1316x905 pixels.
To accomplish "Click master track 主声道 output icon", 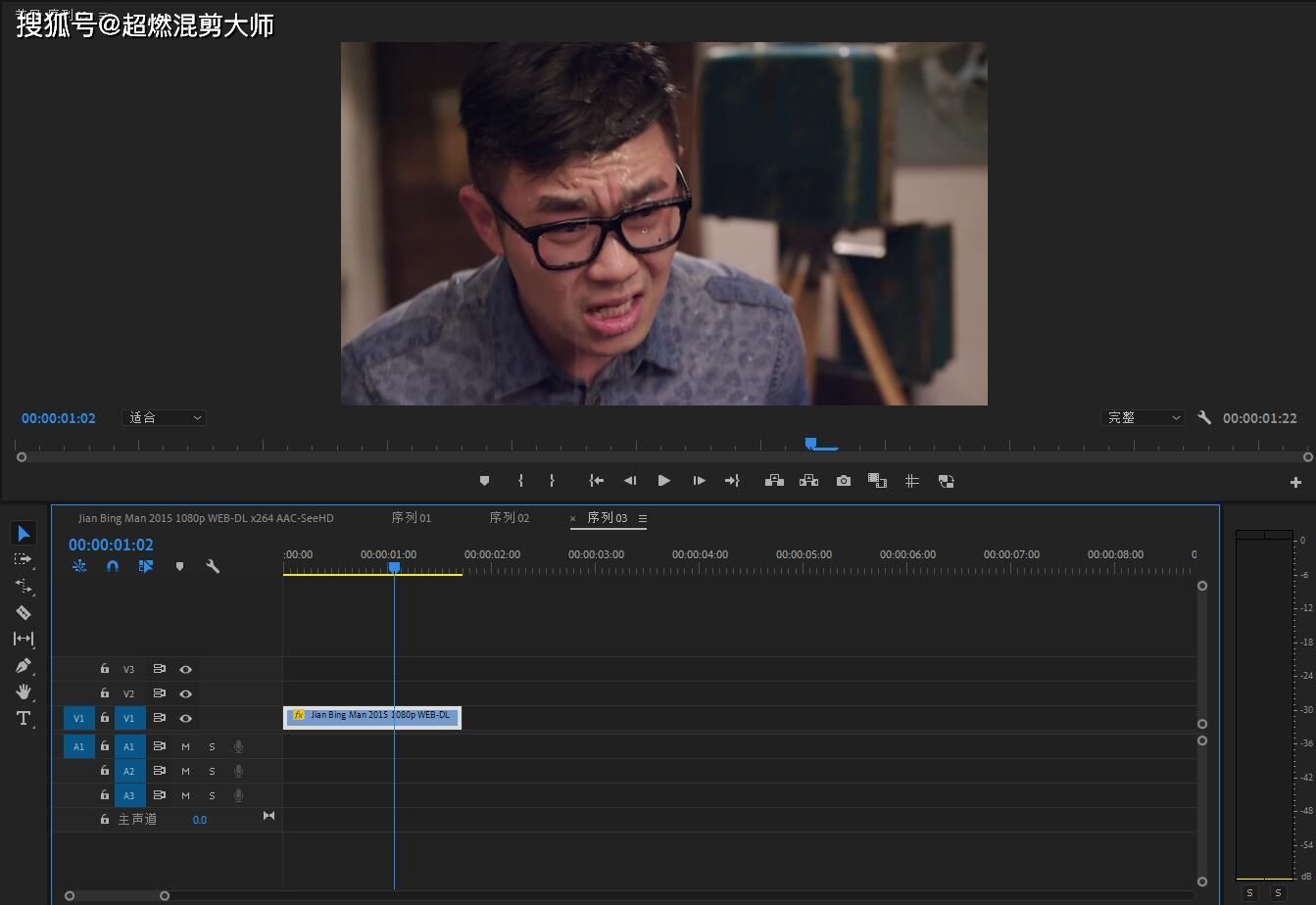I will click(x=268, y=816).
